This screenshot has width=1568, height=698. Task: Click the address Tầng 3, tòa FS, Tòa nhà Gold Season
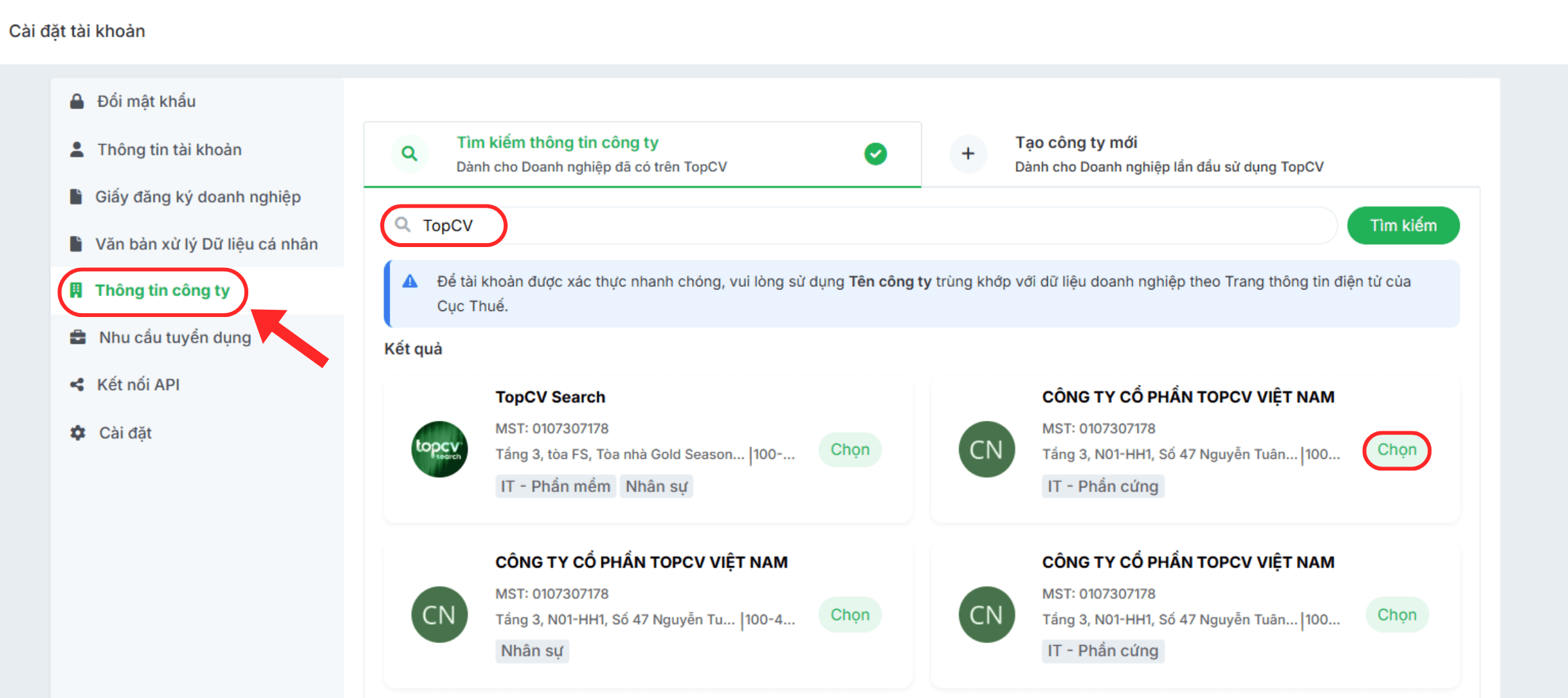(x=619, y=454)
